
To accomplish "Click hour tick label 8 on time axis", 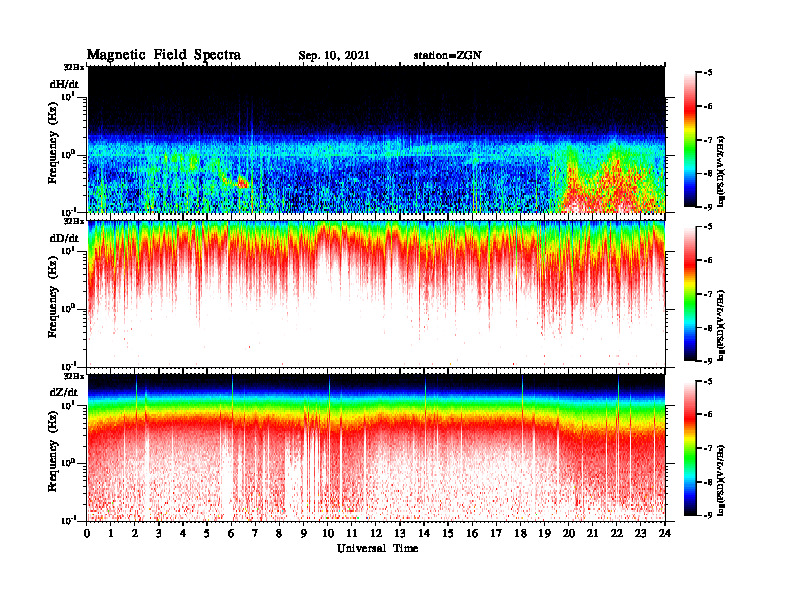I will 279,534.
